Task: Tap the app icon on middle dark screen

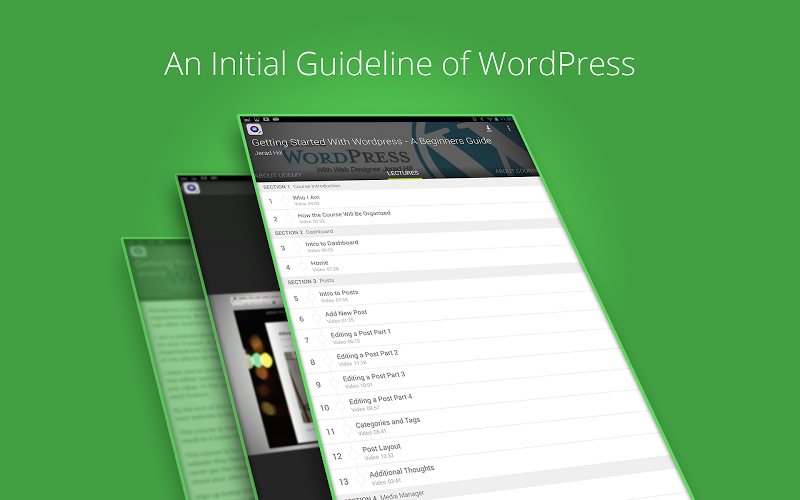Action: coord(191,188)
